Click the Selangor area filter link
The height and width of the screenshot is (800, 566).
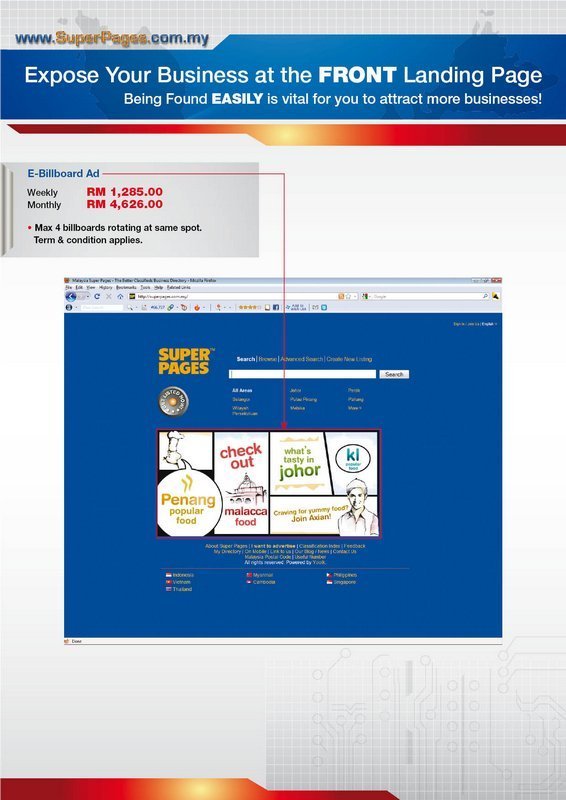(241, 399)
